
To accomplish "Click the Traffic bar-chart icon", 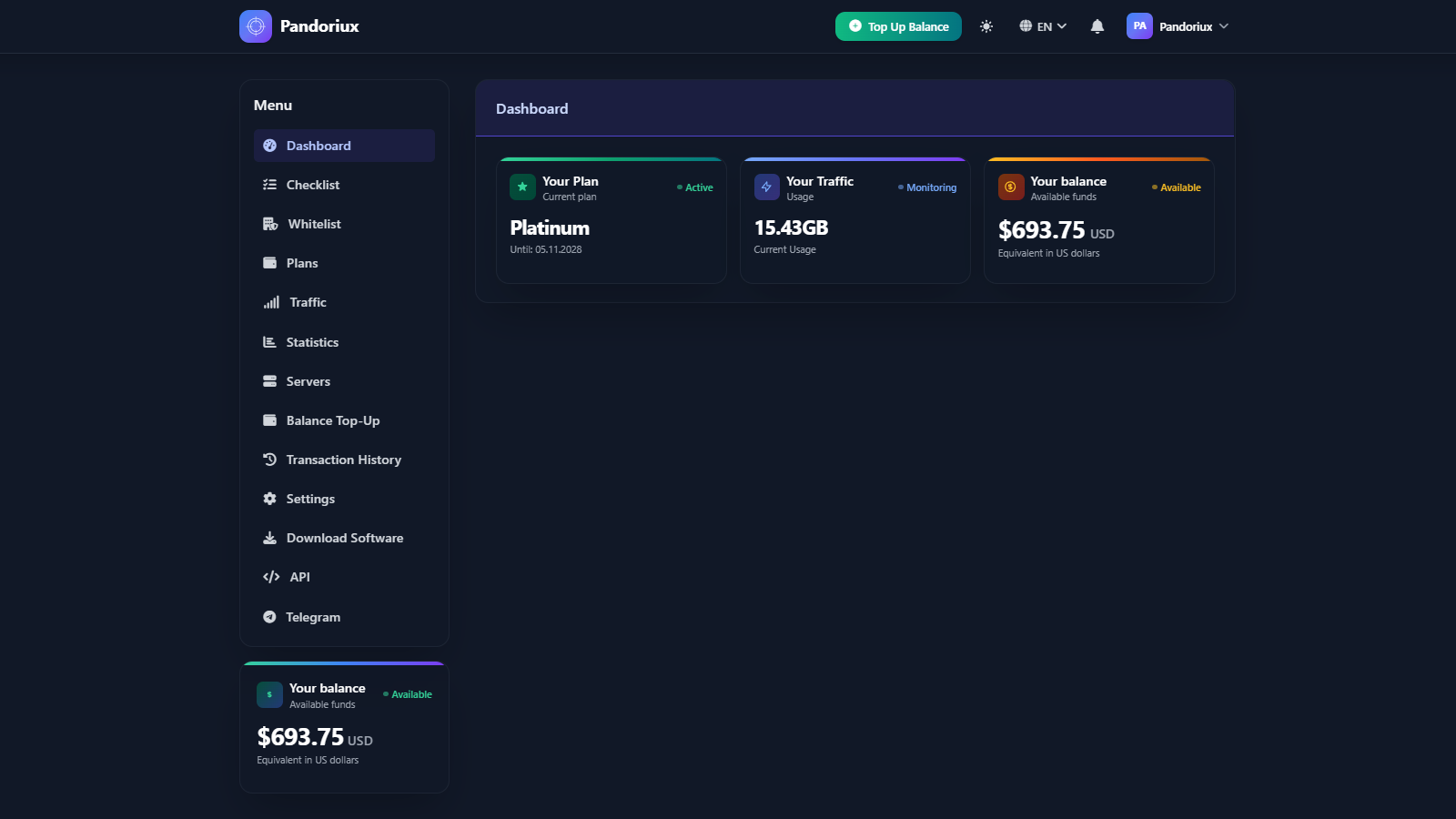I will click(271, 302).
